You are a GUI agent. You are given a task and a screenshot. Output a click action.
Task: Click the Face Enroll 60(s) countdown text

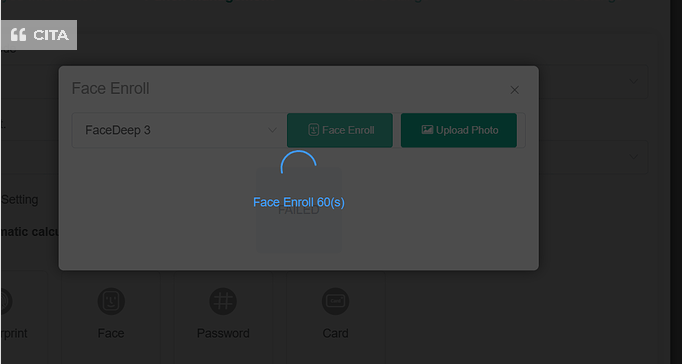pos(299,202)
